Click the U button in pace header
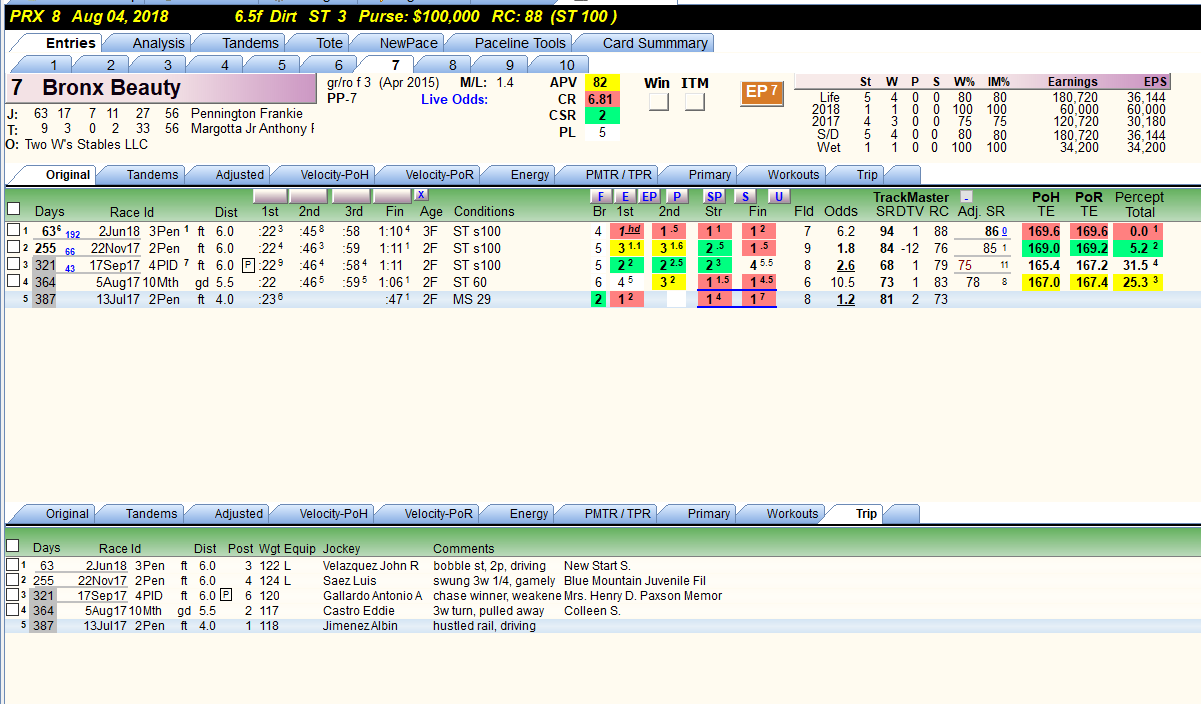 (778, 196)
